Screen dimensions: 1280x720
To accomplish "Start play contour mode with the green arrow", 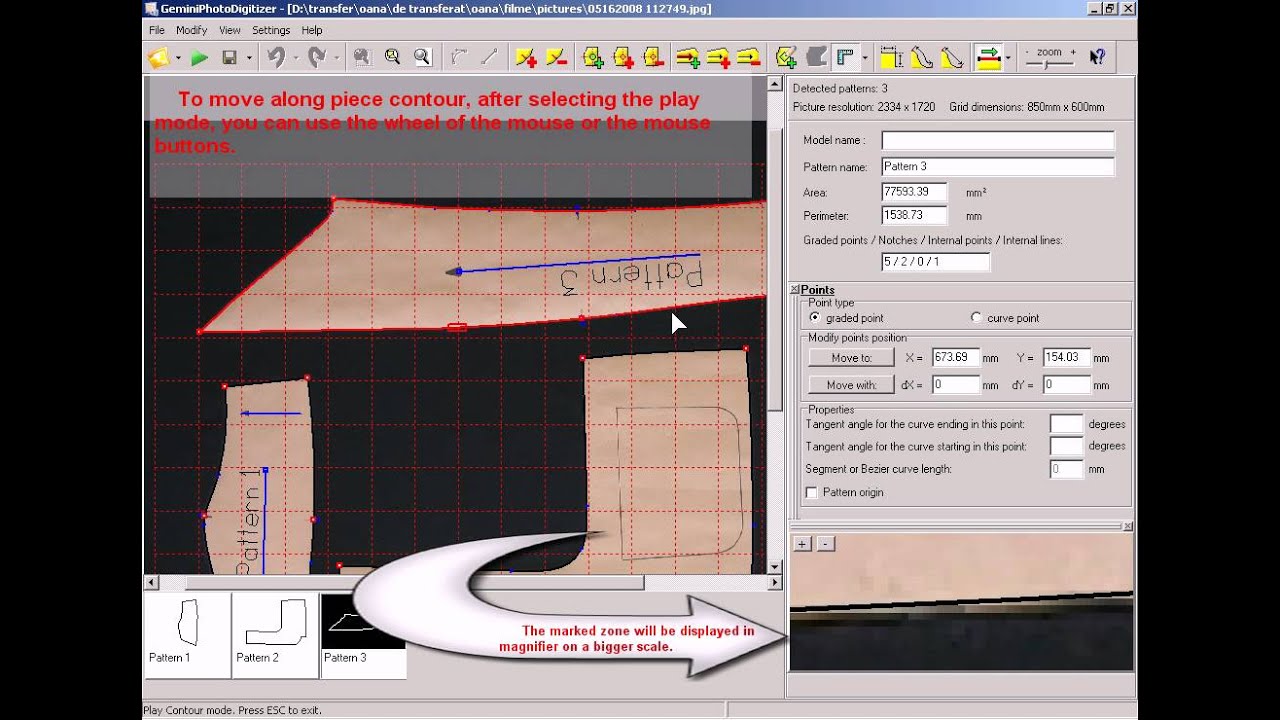I will click(x=199, y=58).
